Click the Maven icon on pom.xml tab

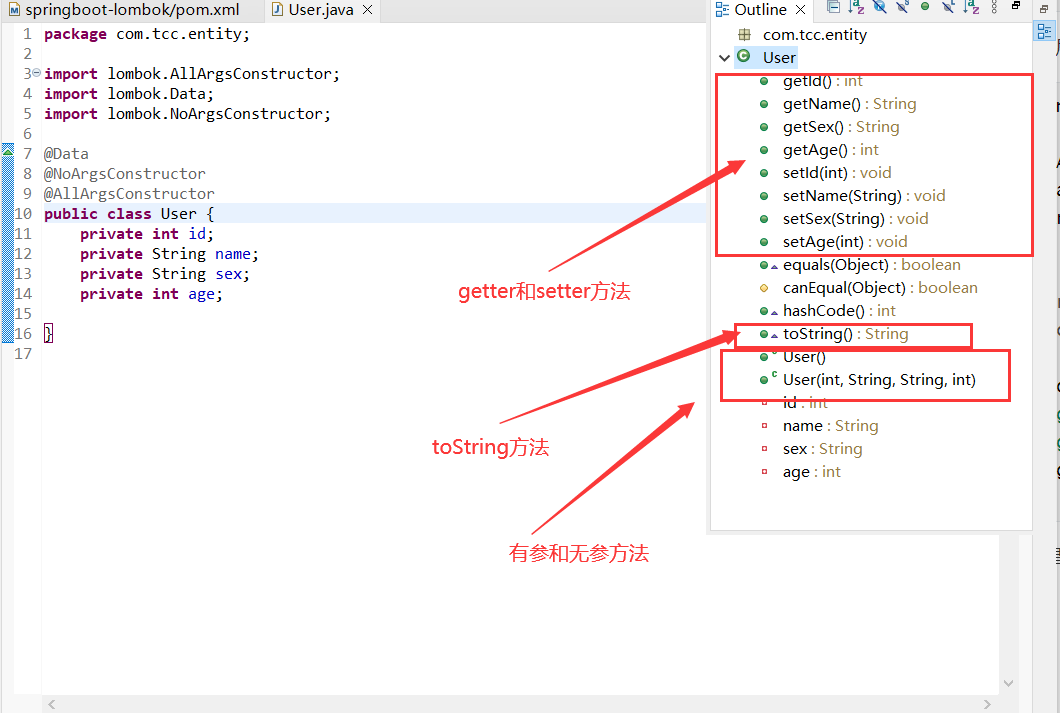point(14,9)
